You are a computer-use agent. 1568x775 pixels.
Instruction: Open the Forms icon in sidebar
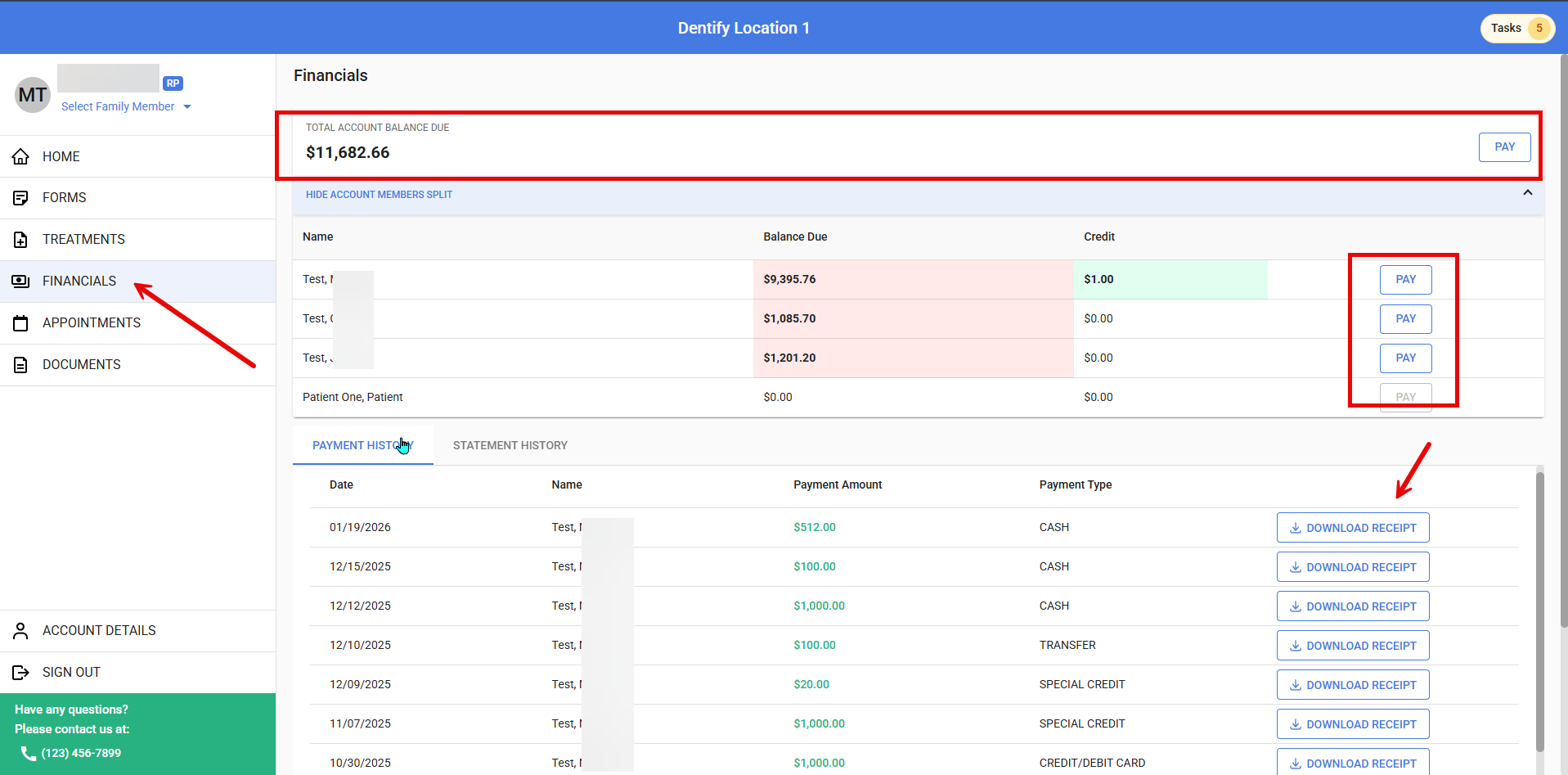20,198
